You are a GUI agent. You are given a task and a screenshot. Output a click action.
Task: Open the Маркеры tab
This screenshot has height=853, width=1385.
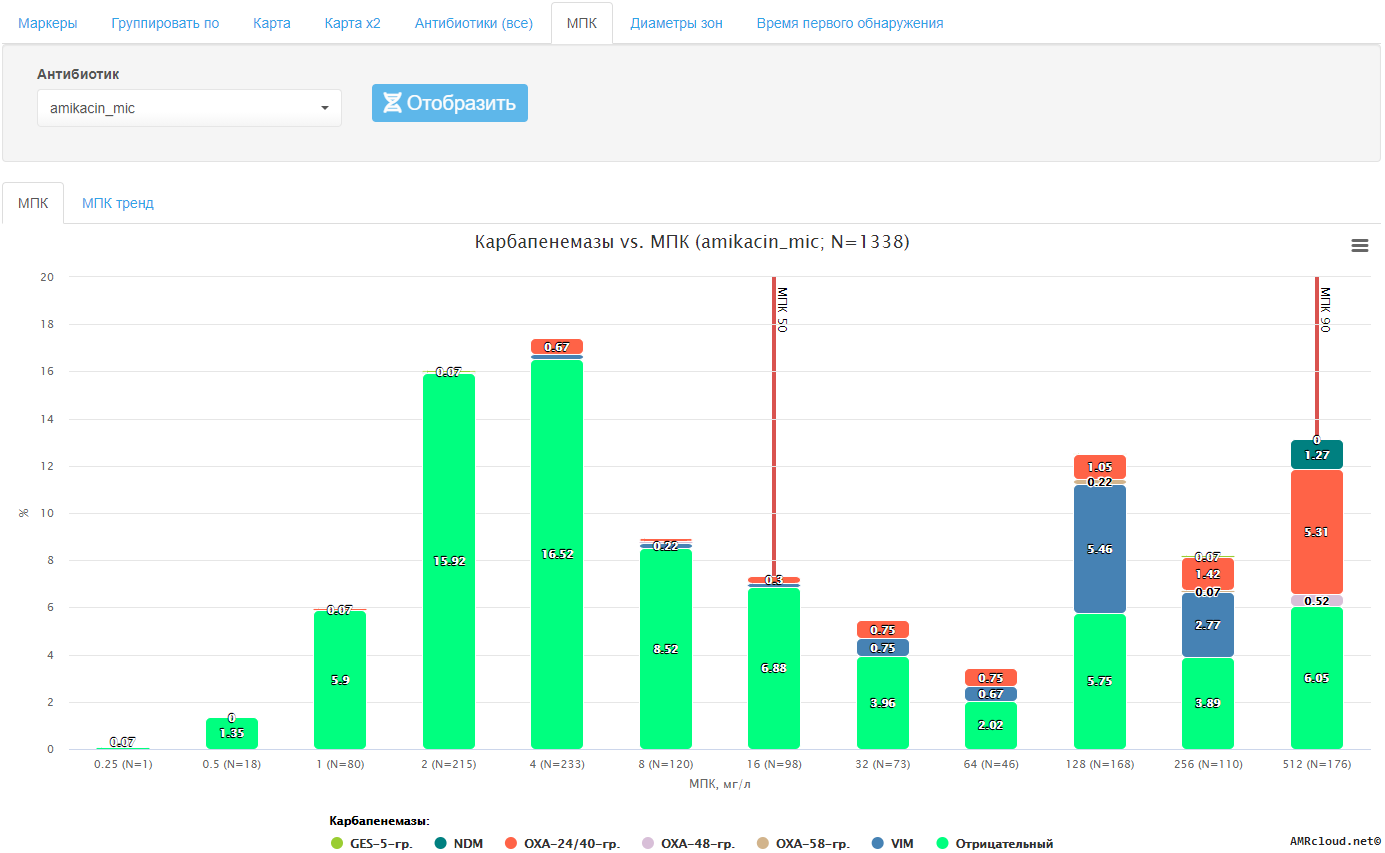48,23
